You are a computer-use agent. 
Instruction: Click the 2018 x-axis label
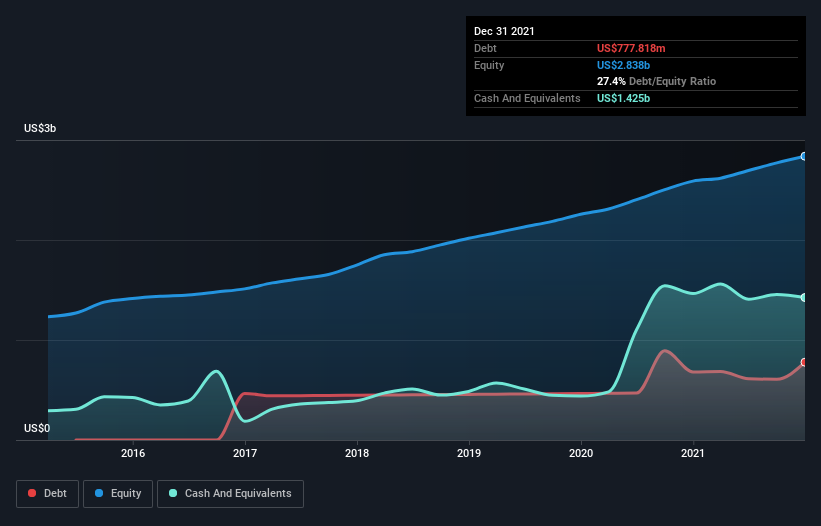(x=357, y=453)
